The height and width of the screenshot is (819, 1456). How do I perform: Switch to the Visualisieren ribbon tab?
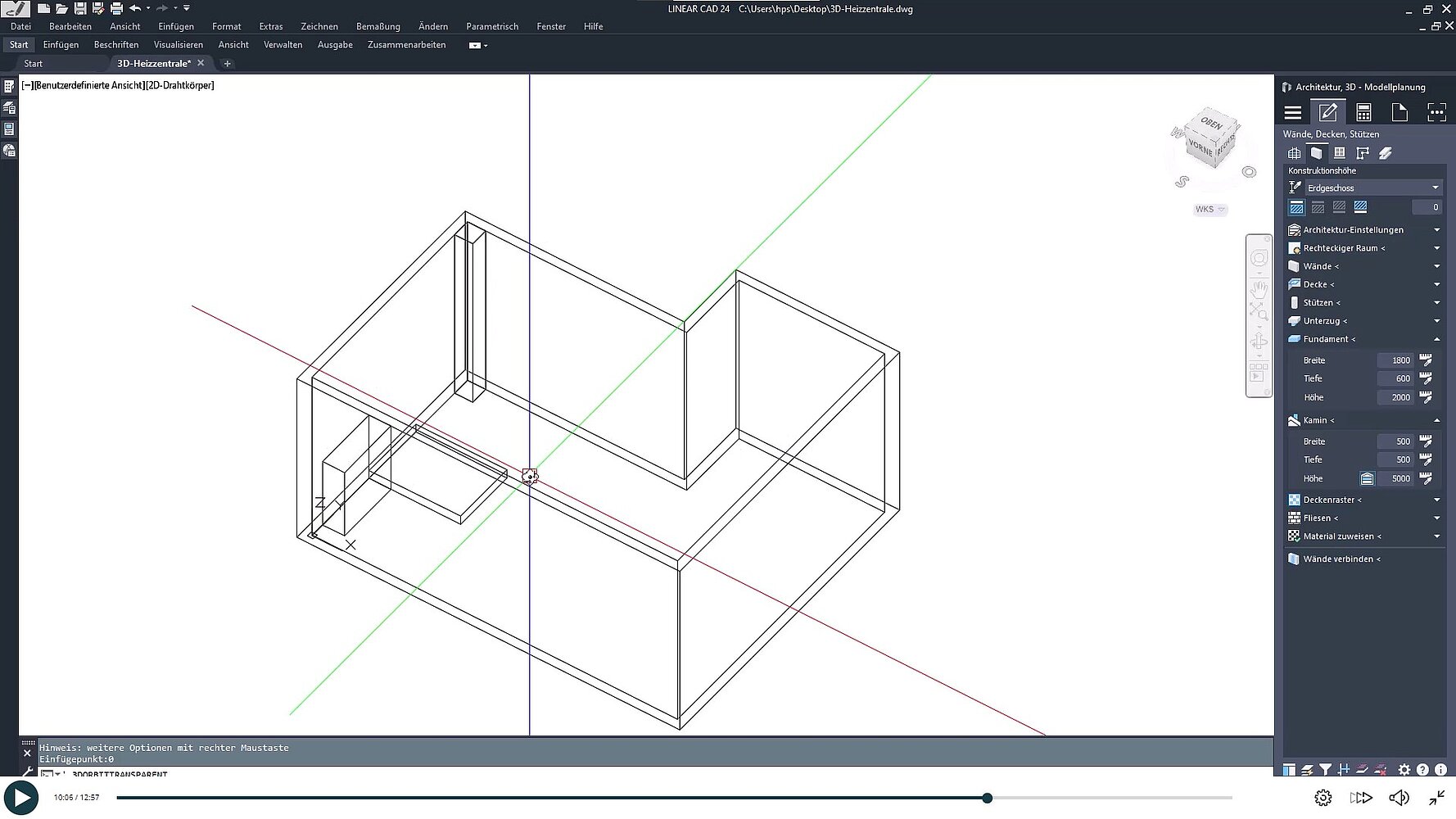click(x=178, y=45)
